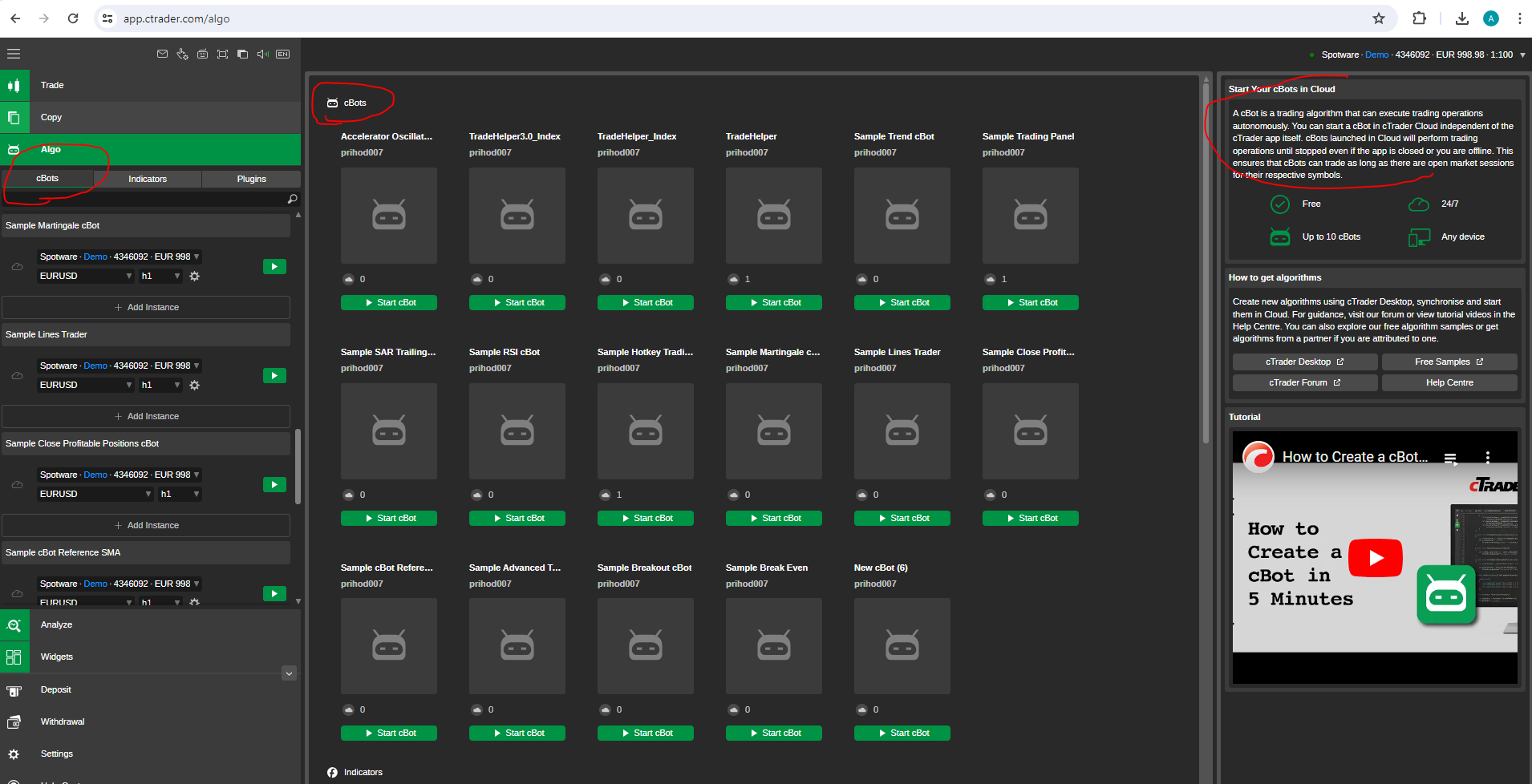Click the cBot search input field
This screenshot has width=1532, height=784.
(144, 199)
